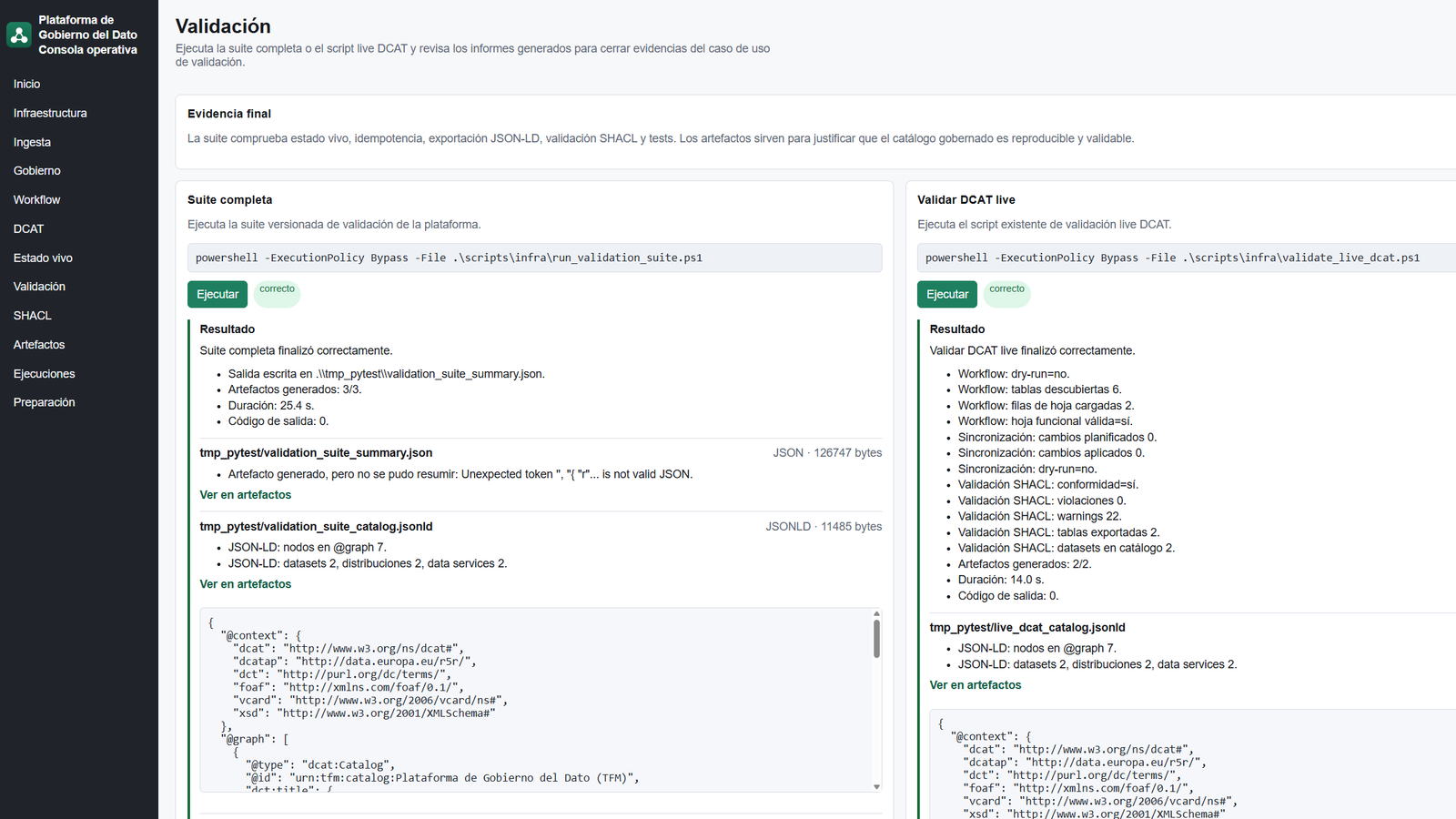Click 'Duración: 14.0 s.' line
Screen dimensions: 1456x819
click(x=1001, y=580)
